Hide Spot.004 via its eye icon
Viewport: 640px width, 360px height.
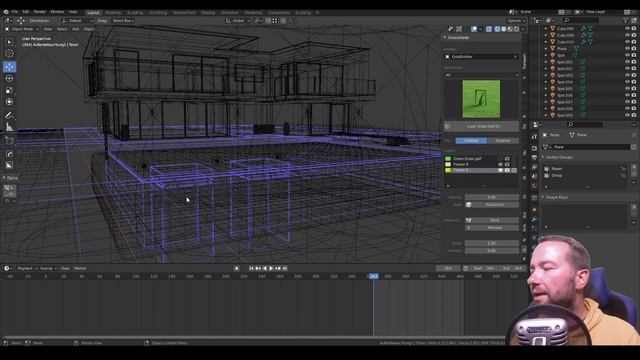[627, 82]
